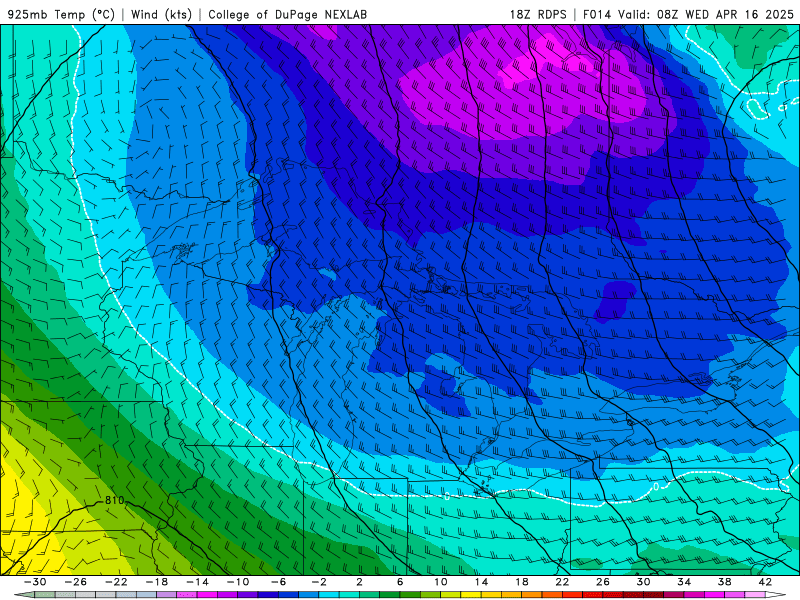This screenshot has width=800, height=600.
Task: Click the '26' color scale value
Action: click(x=603, y=582)
